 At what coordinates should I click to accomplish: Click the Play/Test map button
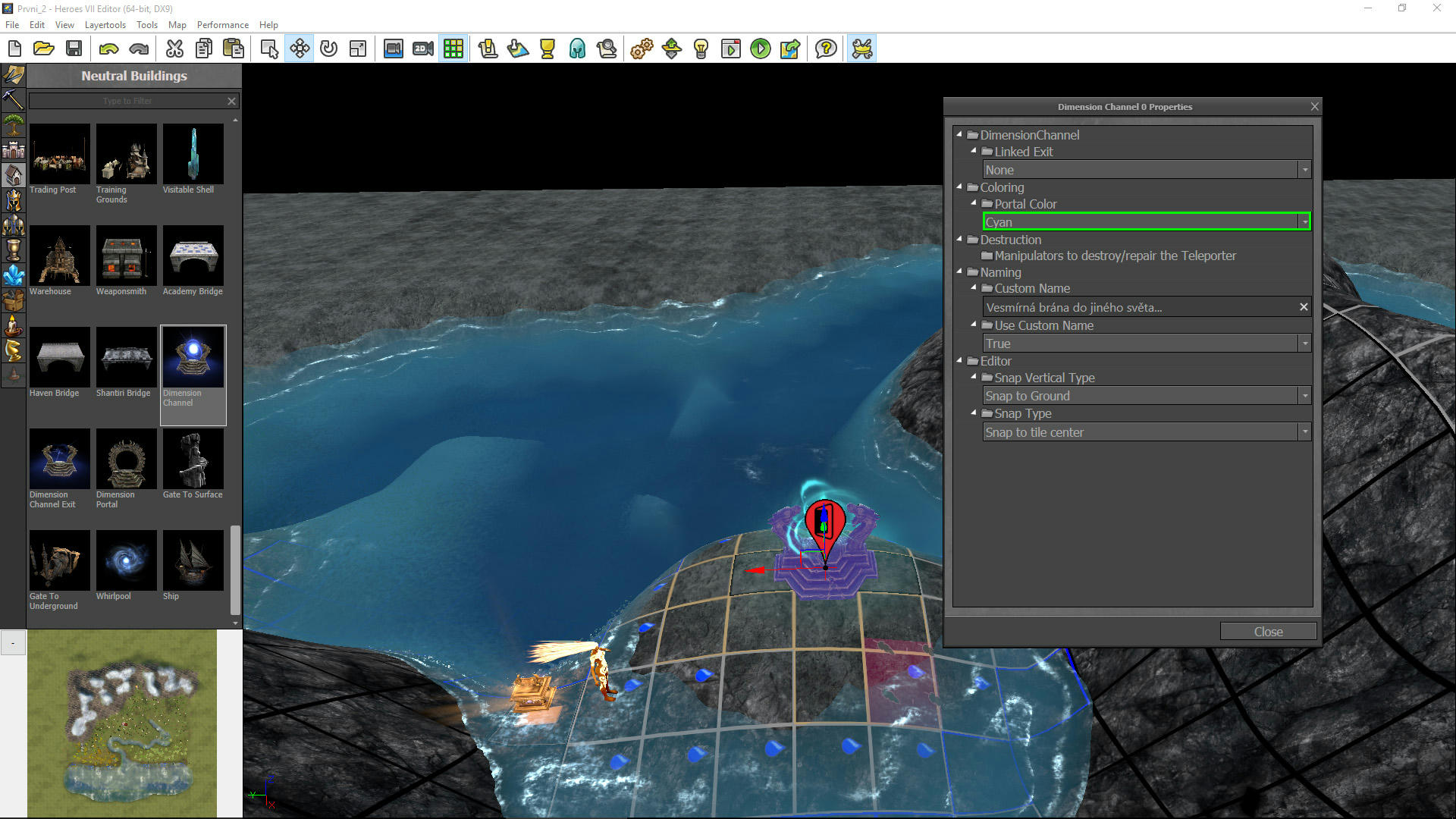point(760,48)
